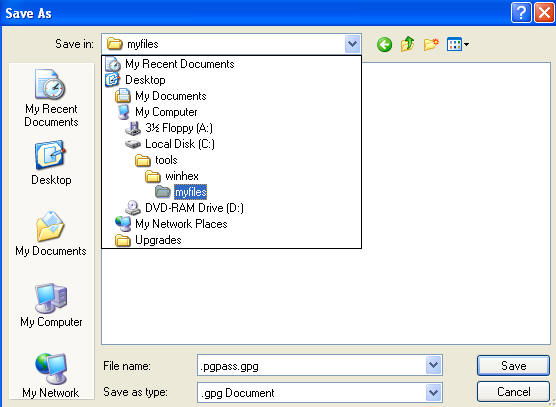Click the green Back navigation icon
Viewport: 556px width, 407px height.
(x=384, y=45)
